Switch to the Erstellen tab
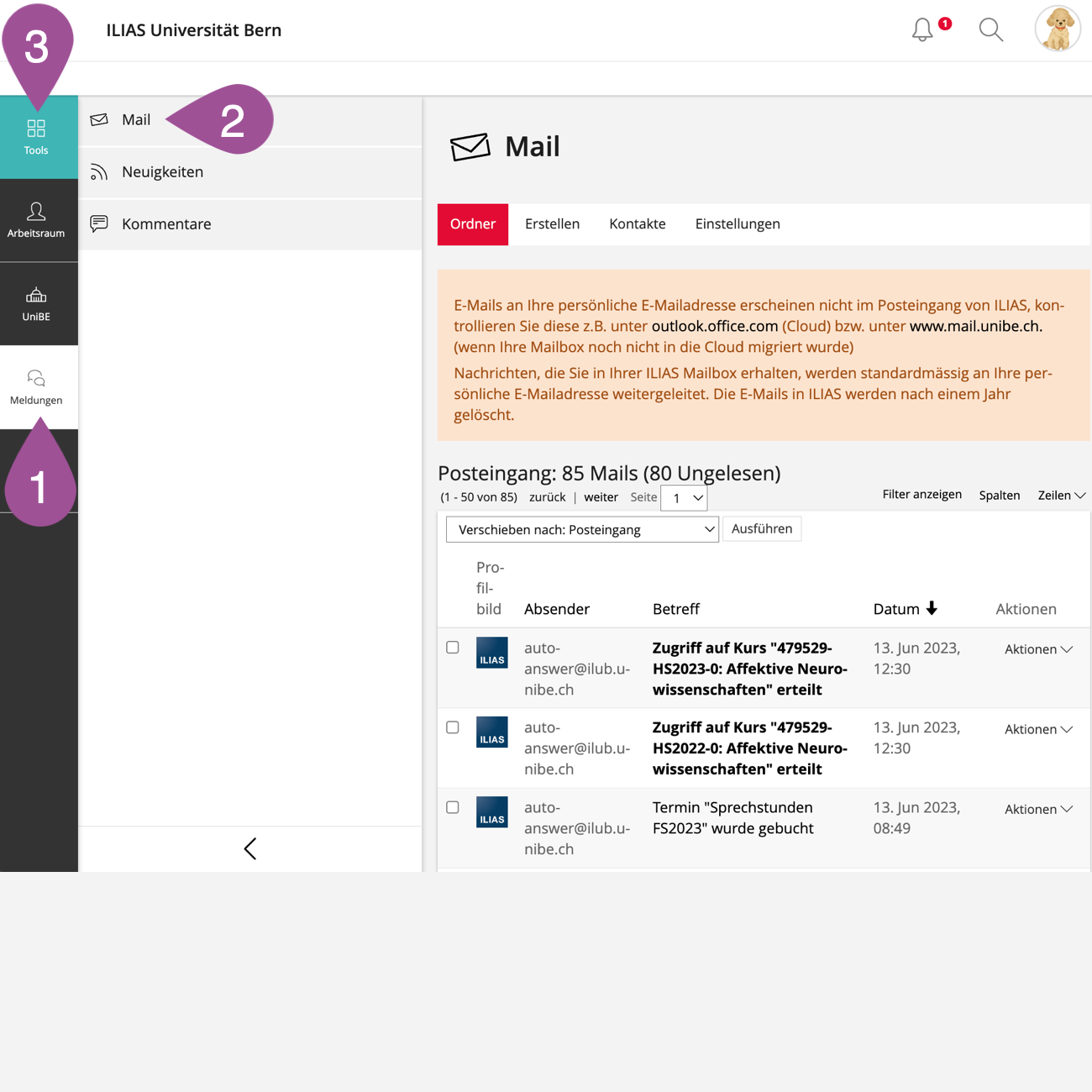 click(x=552, y=224)
